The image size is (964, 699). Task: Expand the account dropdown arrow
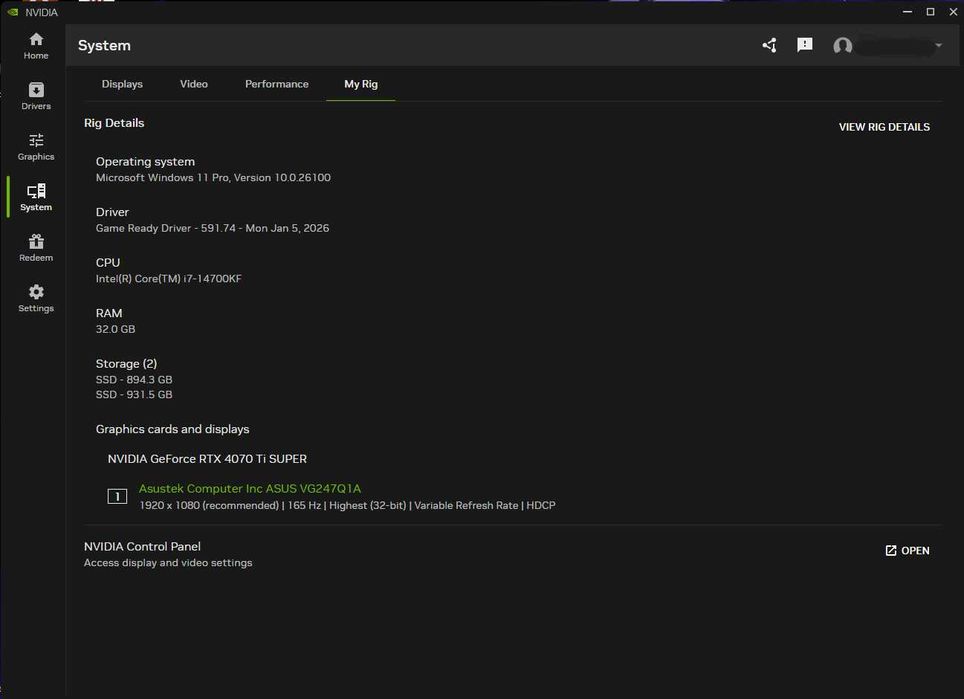938,45
